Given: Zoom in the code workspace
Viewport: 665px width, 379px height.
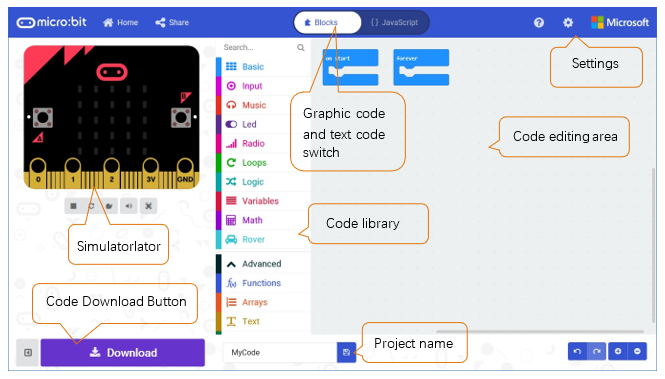Looking at the screenshot, I should (x=618, y=351).
